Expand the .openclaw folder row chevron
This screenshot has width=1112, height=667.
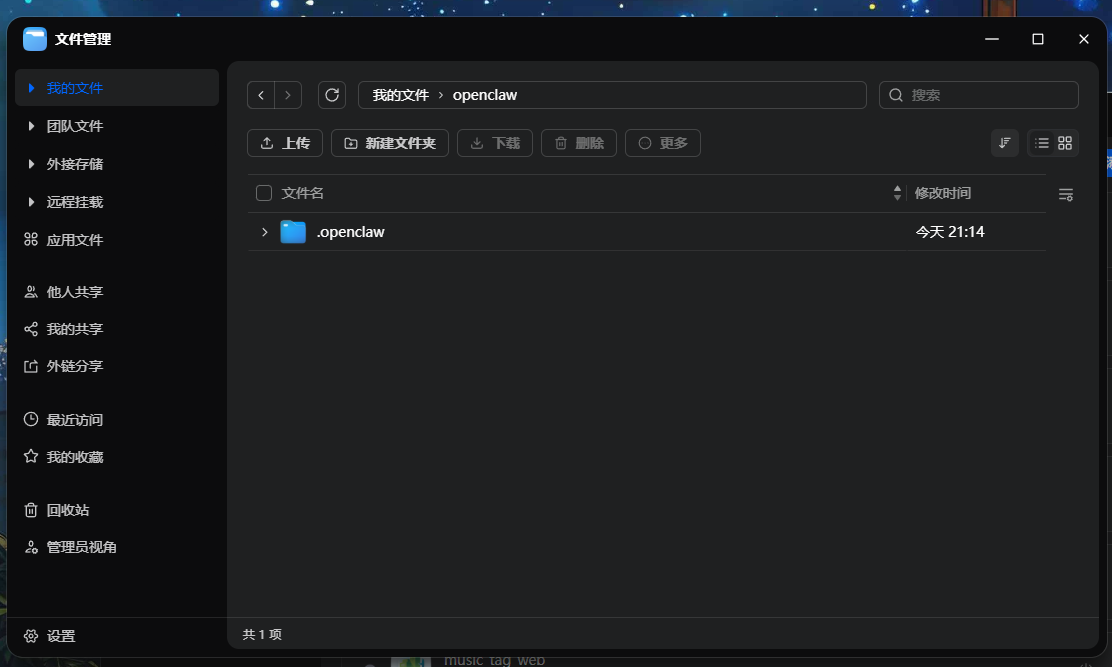pyautogui.click(x=265, y=232)
